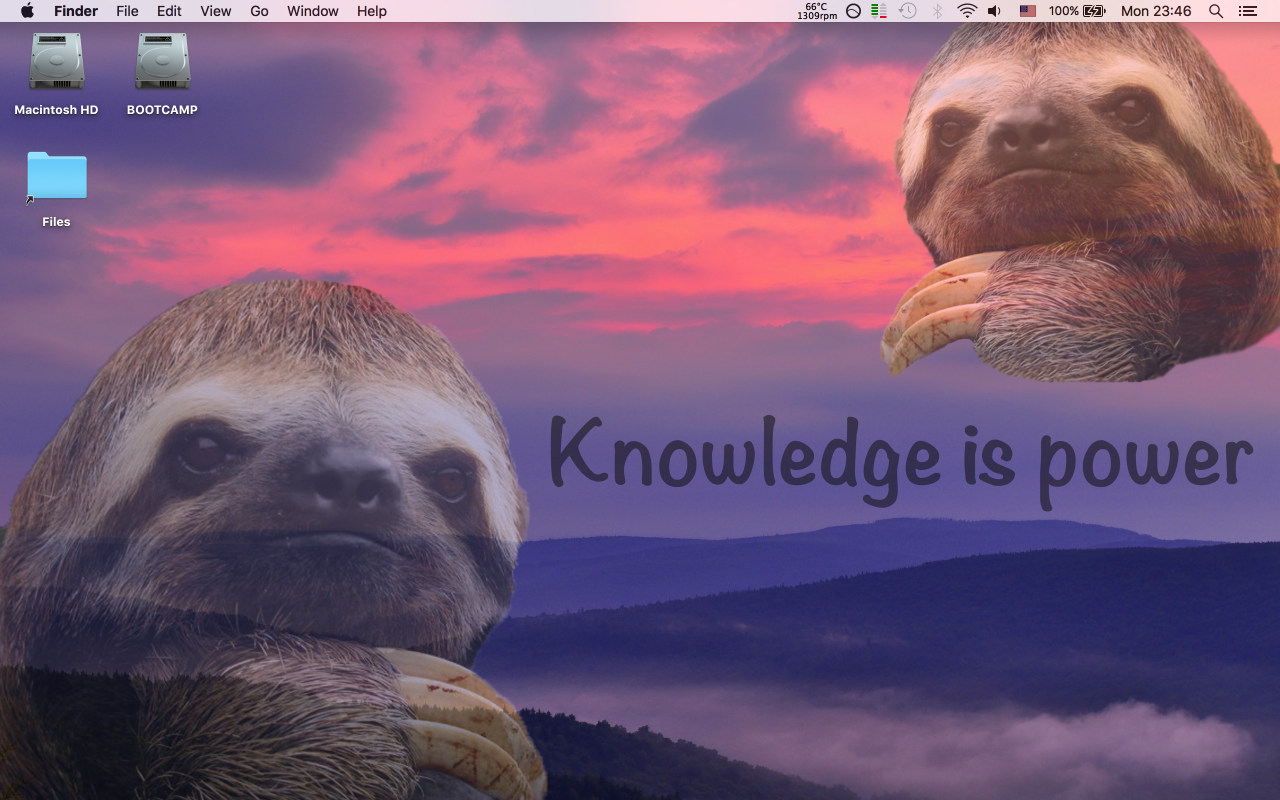Viewport: 1280px width, 800px height.
Task: Click the Files folder label
Action: point(56,222)
